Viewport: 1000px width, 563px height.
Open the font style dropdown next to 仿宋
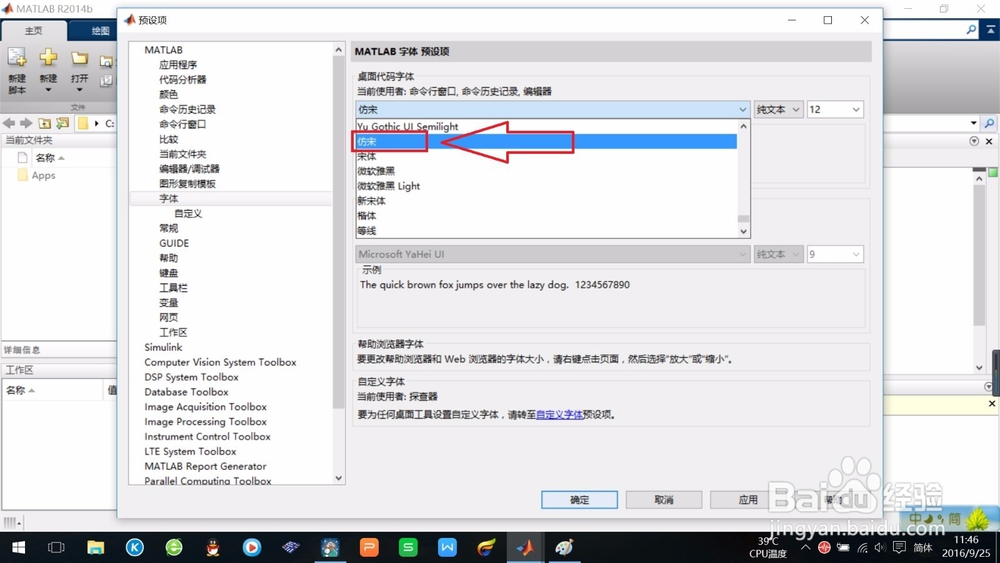coord(777,110)
